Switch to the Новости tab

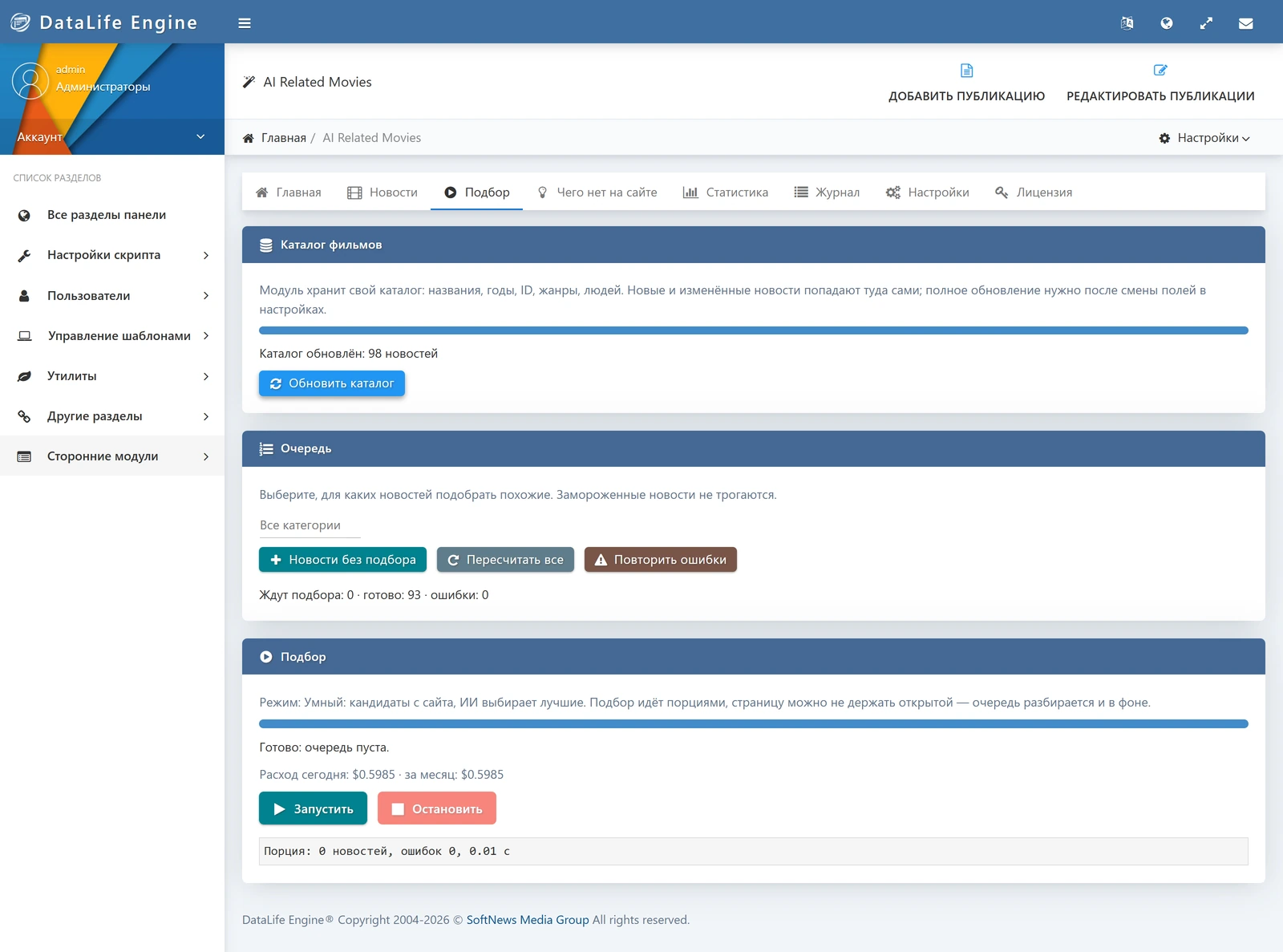[382, 192]
